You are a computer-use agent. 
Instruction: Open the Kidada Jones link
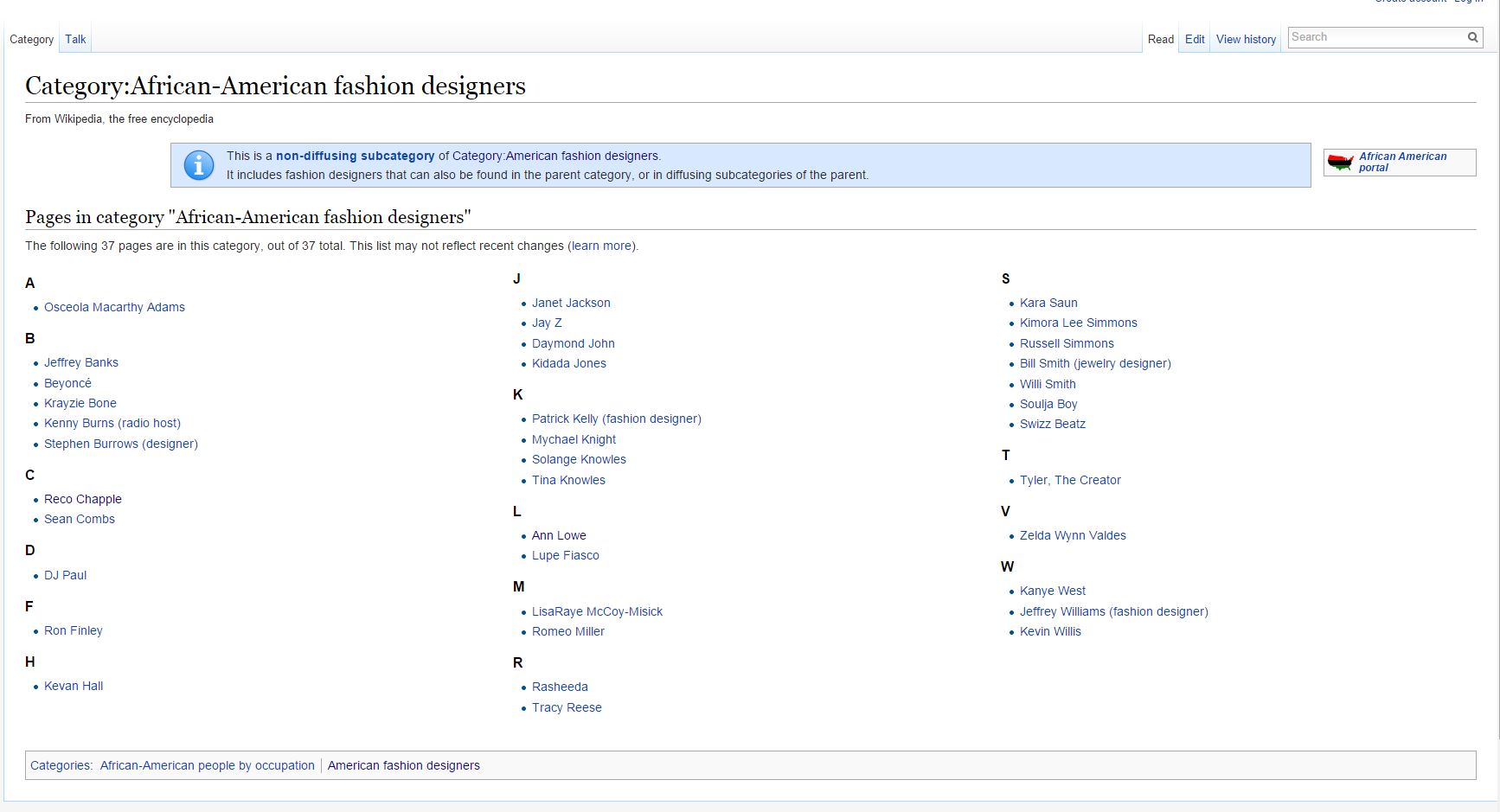(x=569, y=363)
